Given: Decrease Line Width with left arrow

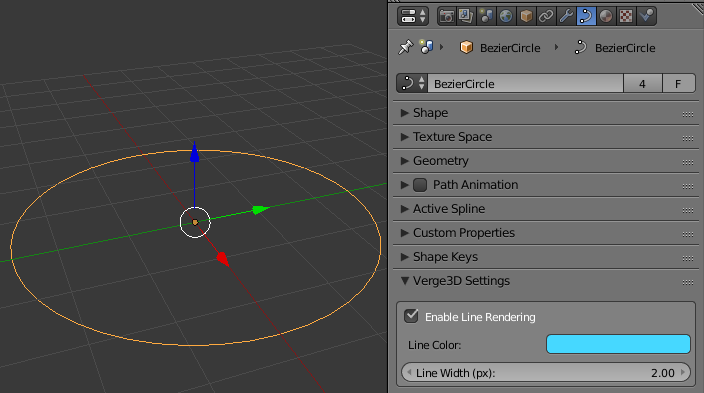Looking at the screenshot, I should click(409, 372).
